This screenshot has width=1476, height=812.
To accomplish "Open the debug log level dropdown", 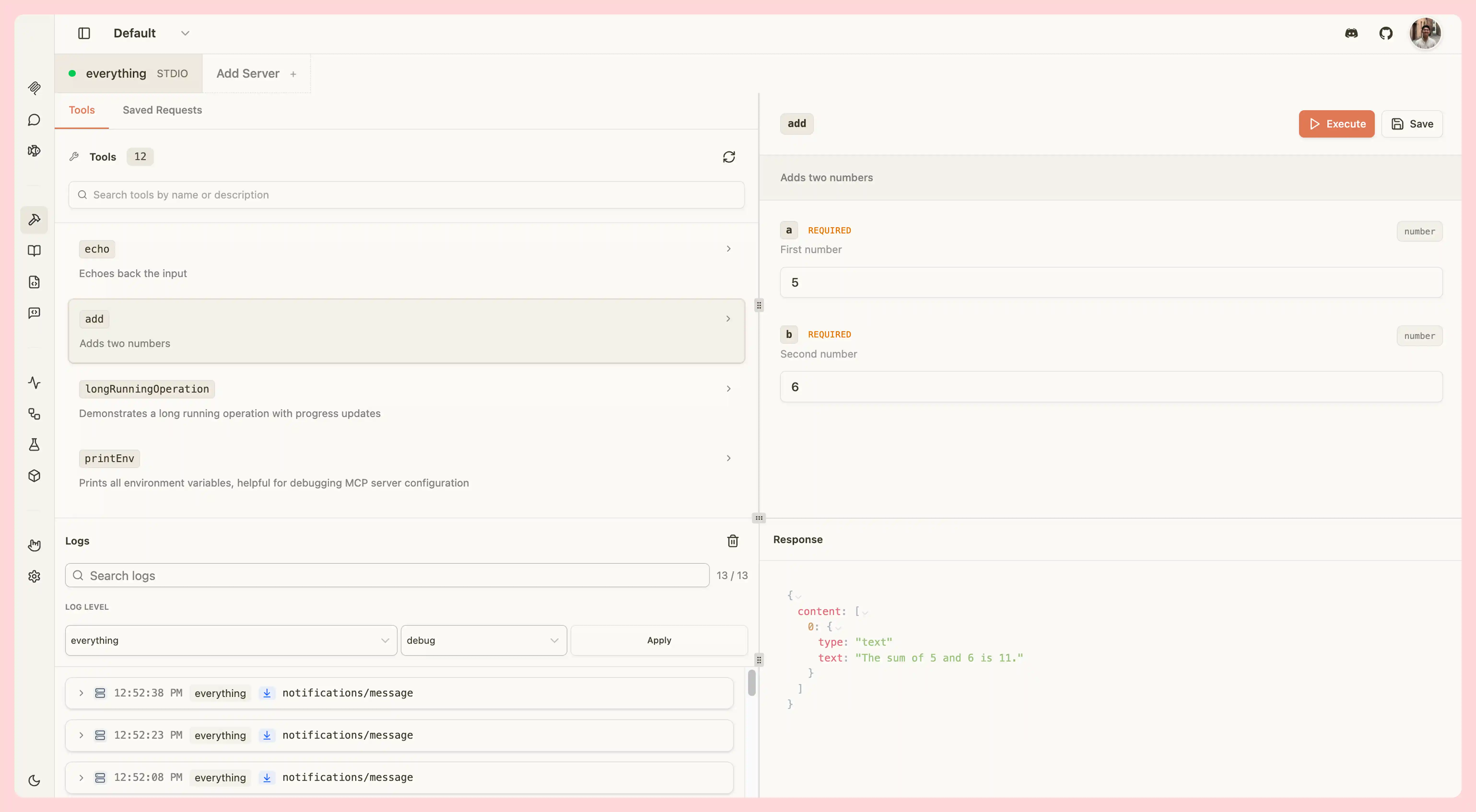I will coord(483,640).
